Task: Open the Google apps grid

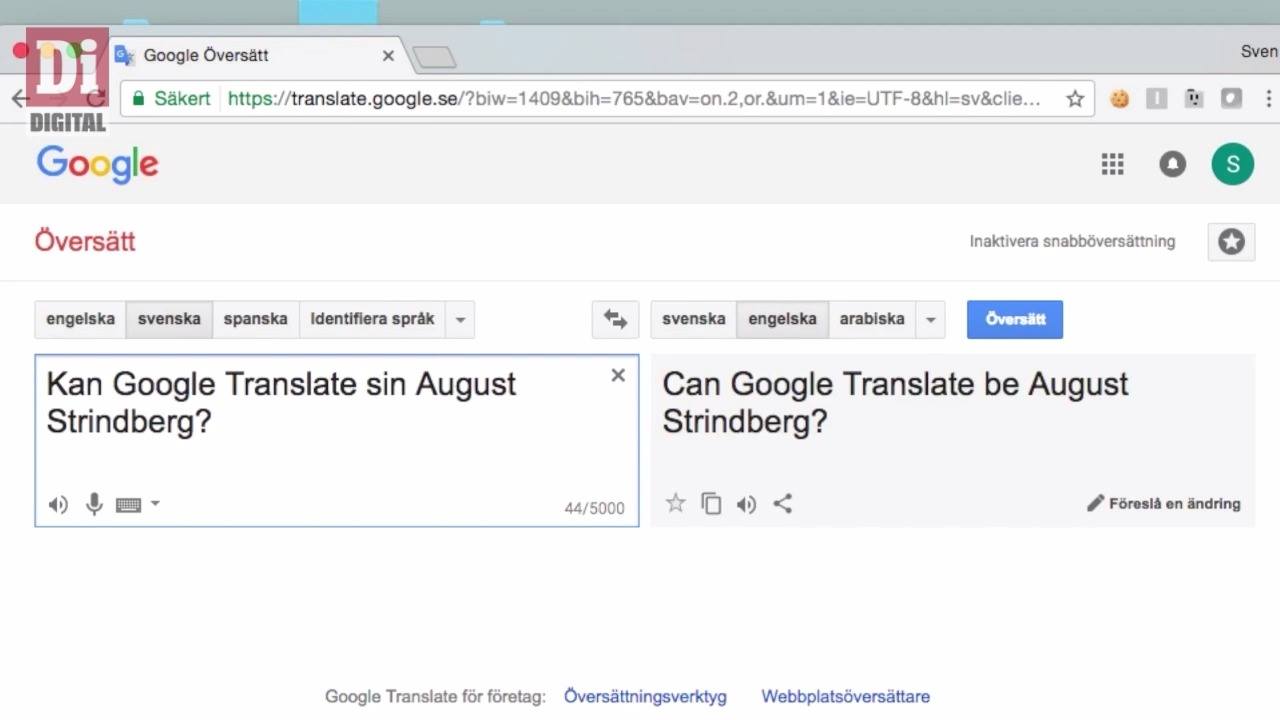Action: (x=1113, y=164)
